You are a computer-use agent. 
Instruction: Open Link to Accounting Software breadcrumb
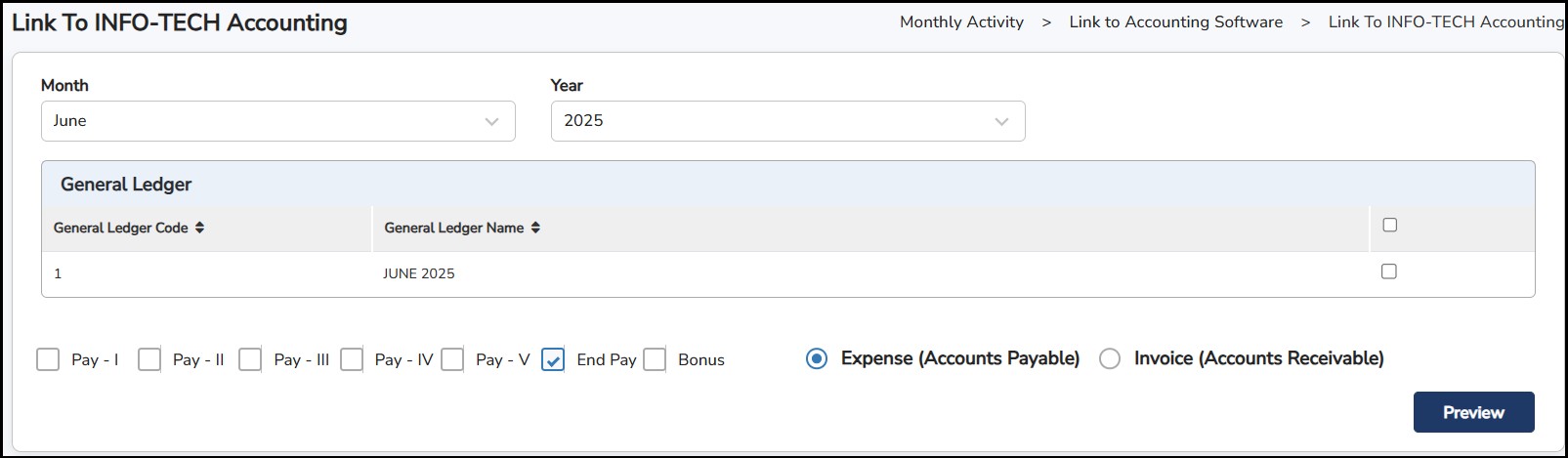1175,22
